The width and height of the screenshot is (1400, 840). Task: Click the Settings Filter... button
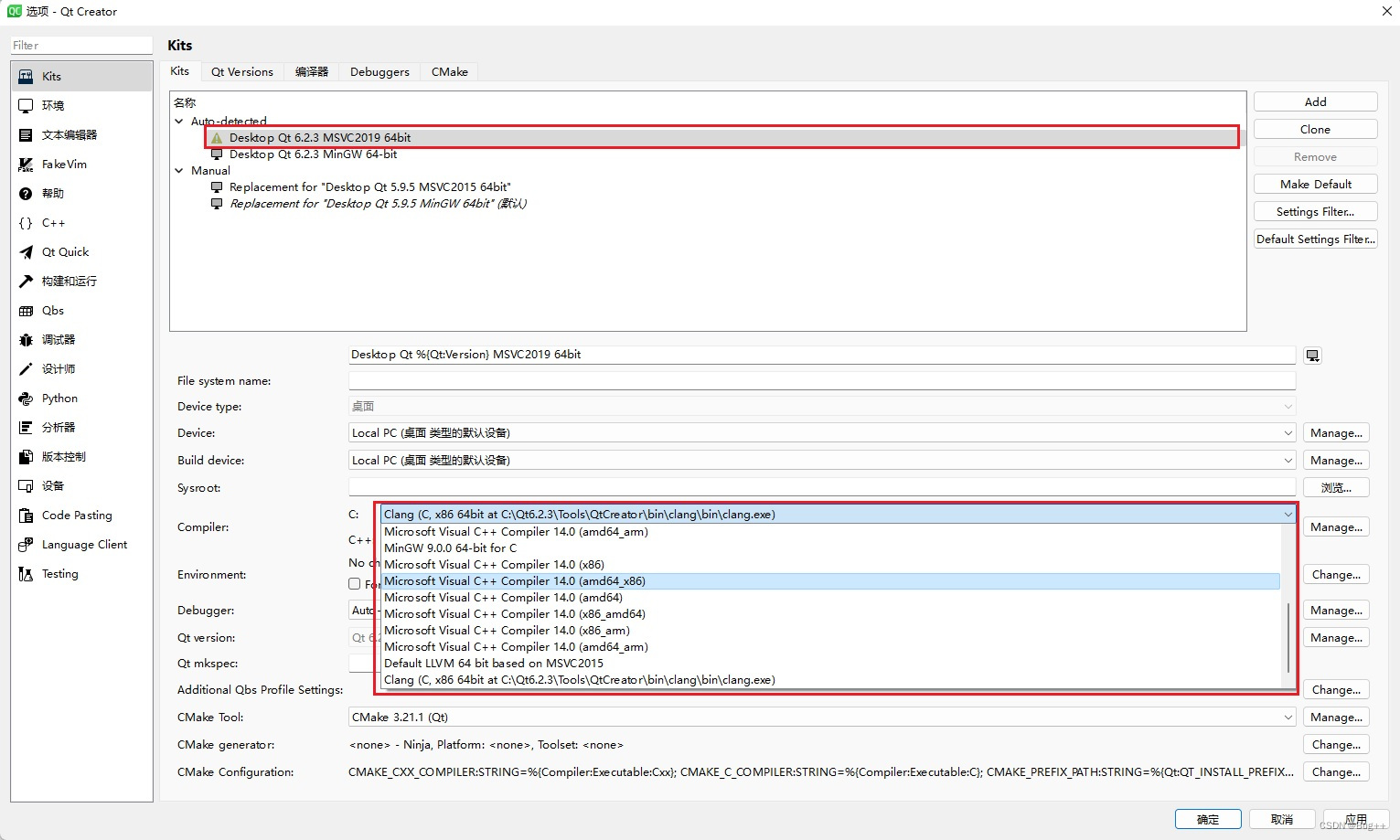[x=1315, y=212]
